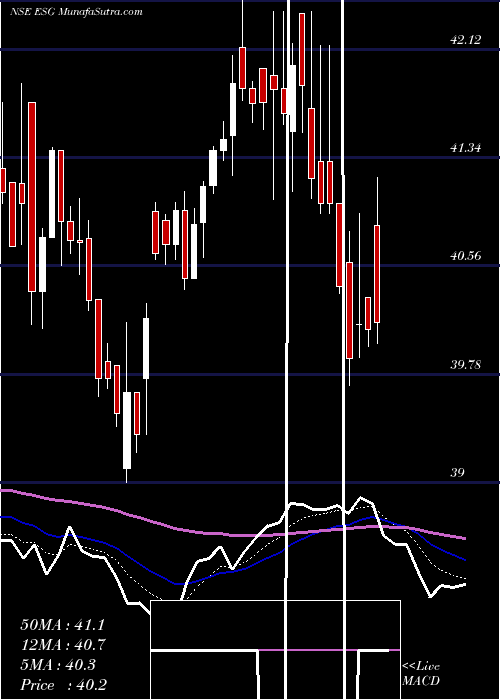Click the 5MA : 40.3 readout
This screenshot has height=700, width=500.
click(58, 665)
